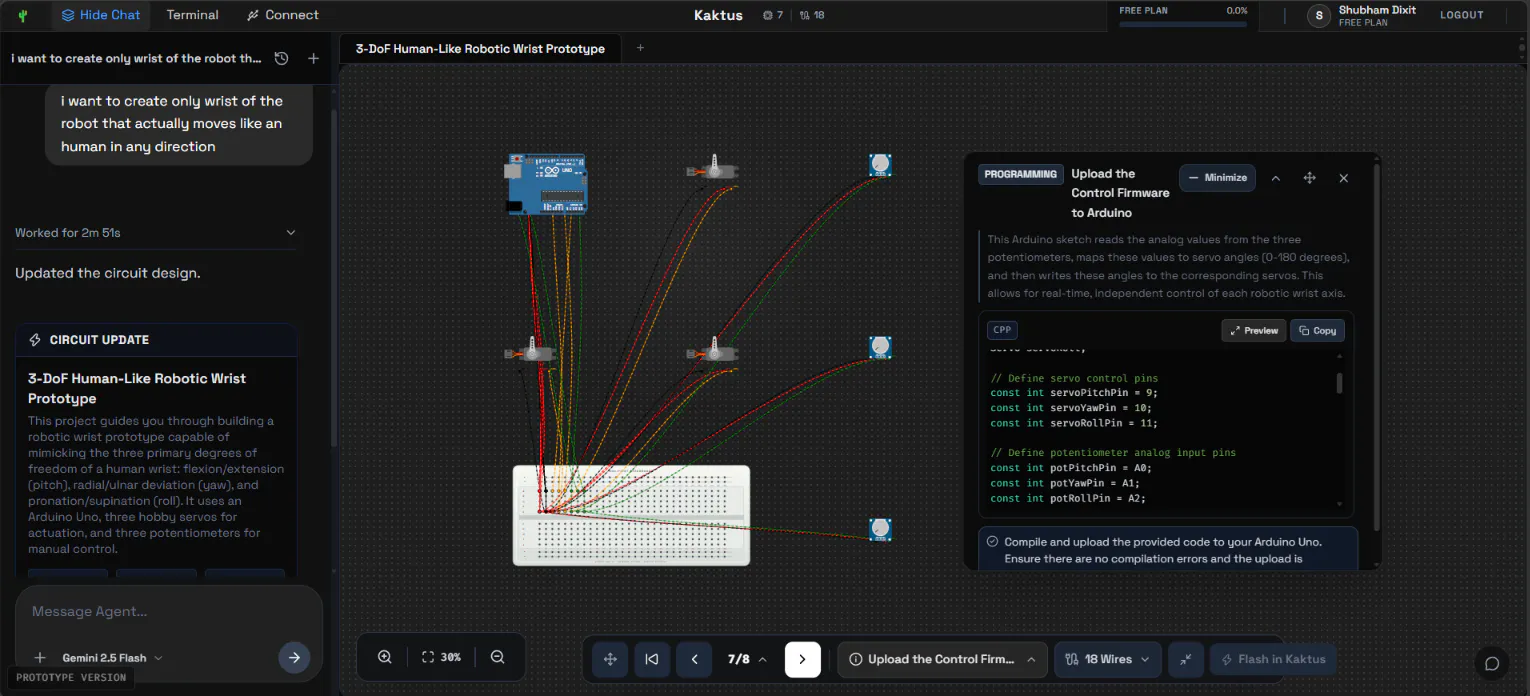This screenshot has width=1530, height=696.
Task: Zoom out of the circuit canvas
Action: click(x=497, y=657)
